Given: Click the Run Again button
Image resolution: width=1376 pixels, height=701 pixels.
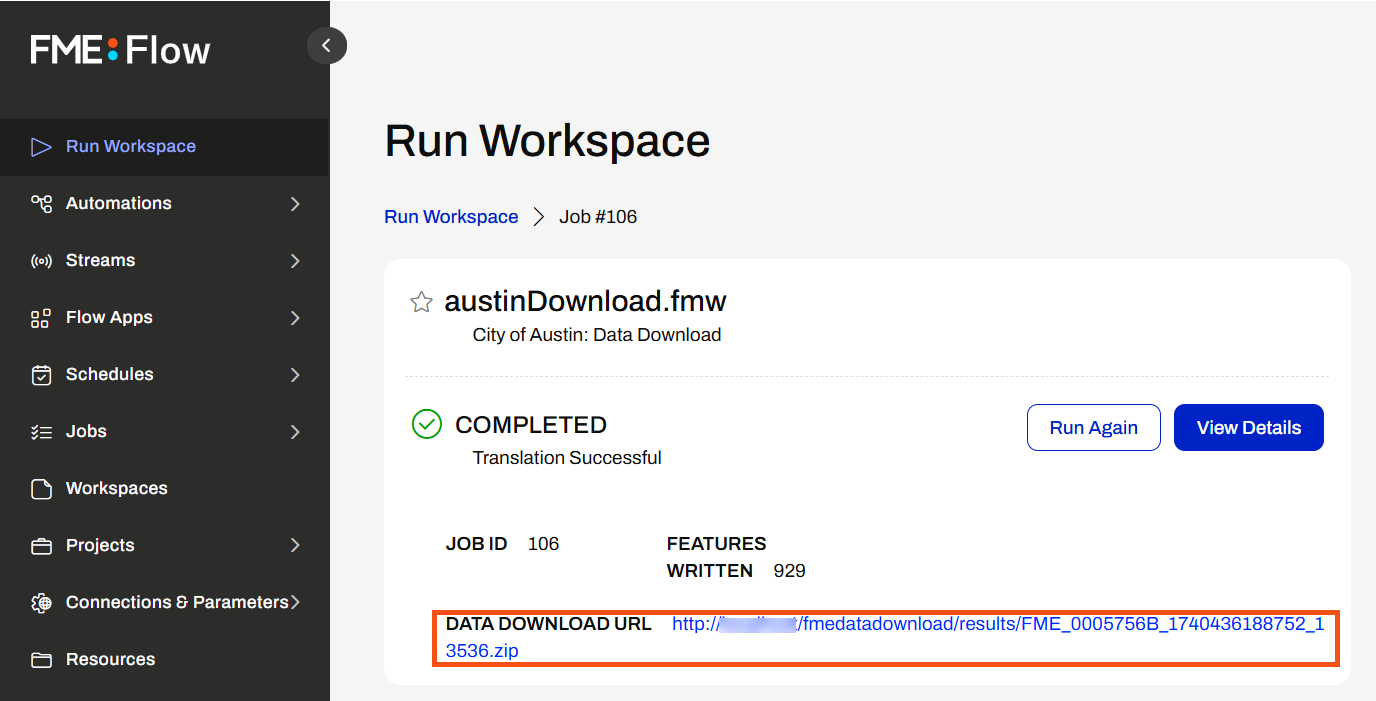Looking at the screenshot, I should pyautogui.click(x=1094, y=428).
